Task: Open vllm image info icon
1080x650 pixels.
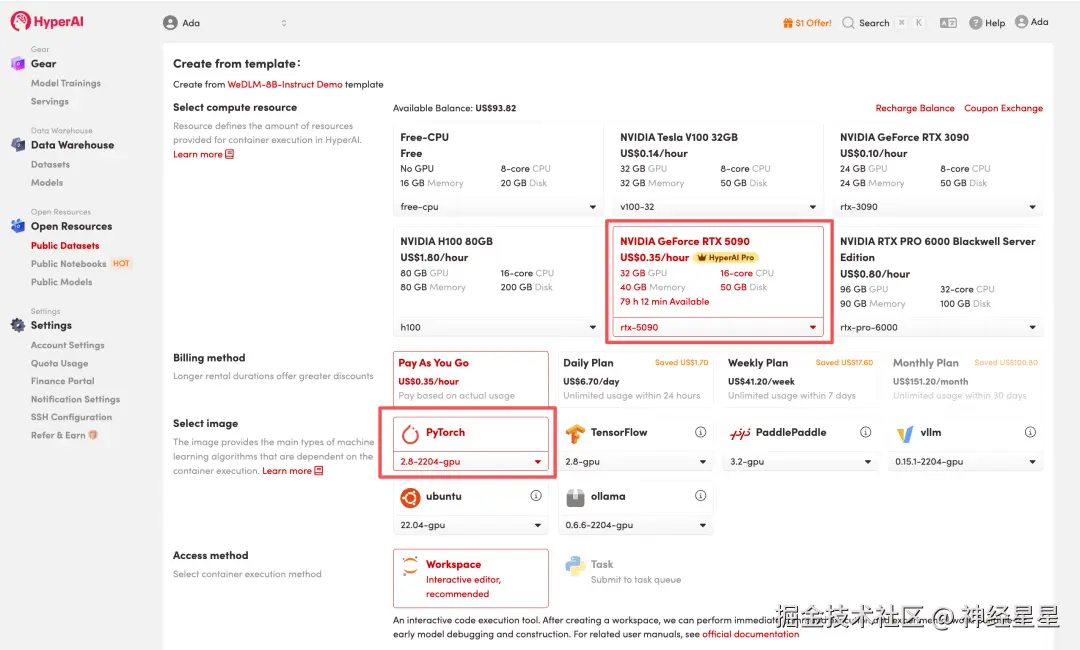Action: coord(1030,432)
